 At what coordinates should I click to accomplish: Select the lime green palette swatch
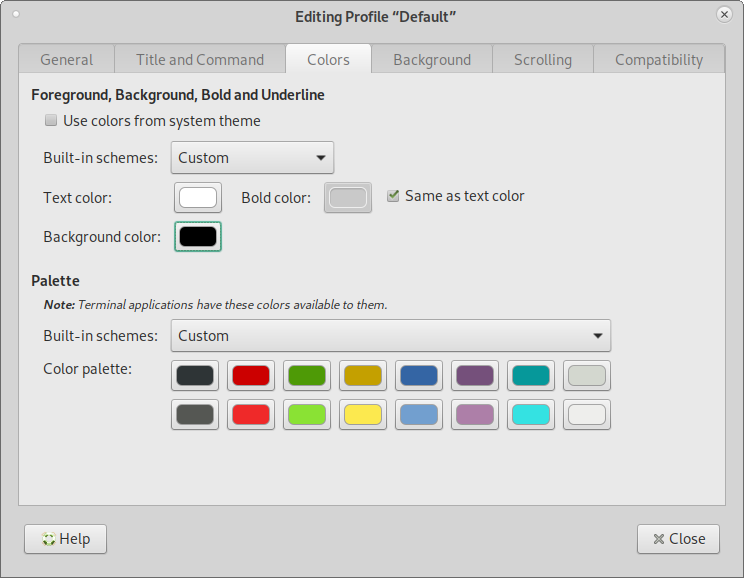point(307,414)
